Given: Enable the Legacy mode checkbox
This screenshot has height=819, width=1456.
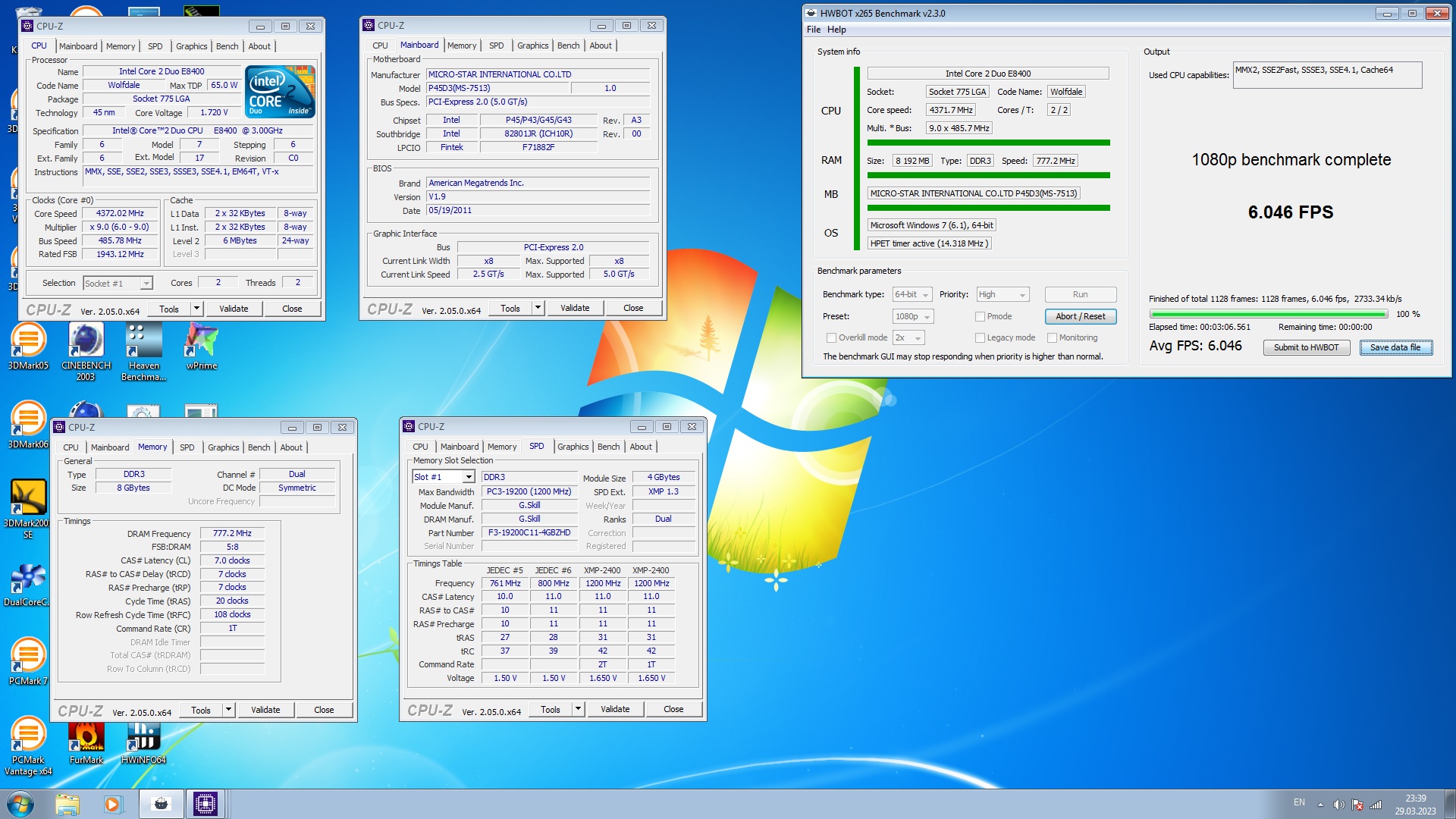Looking at the screenshot, I should [x=980, y=337].
